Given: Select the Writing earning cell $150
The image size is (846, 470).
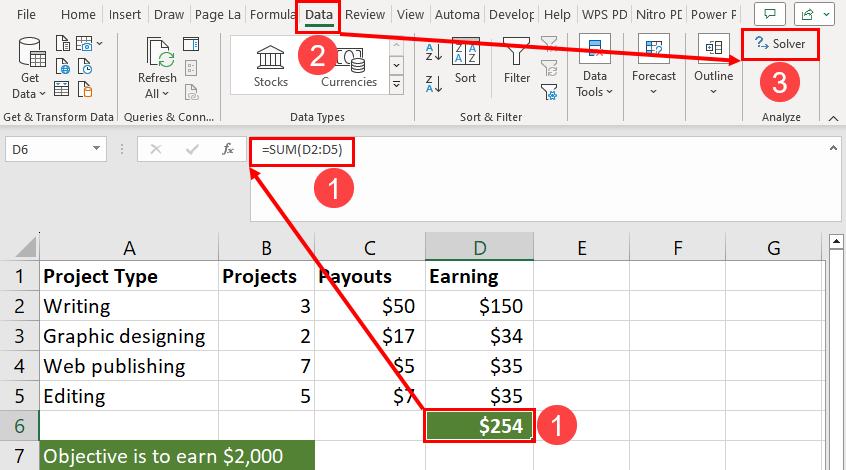Looking at the screenshot, I should (479, 306).
